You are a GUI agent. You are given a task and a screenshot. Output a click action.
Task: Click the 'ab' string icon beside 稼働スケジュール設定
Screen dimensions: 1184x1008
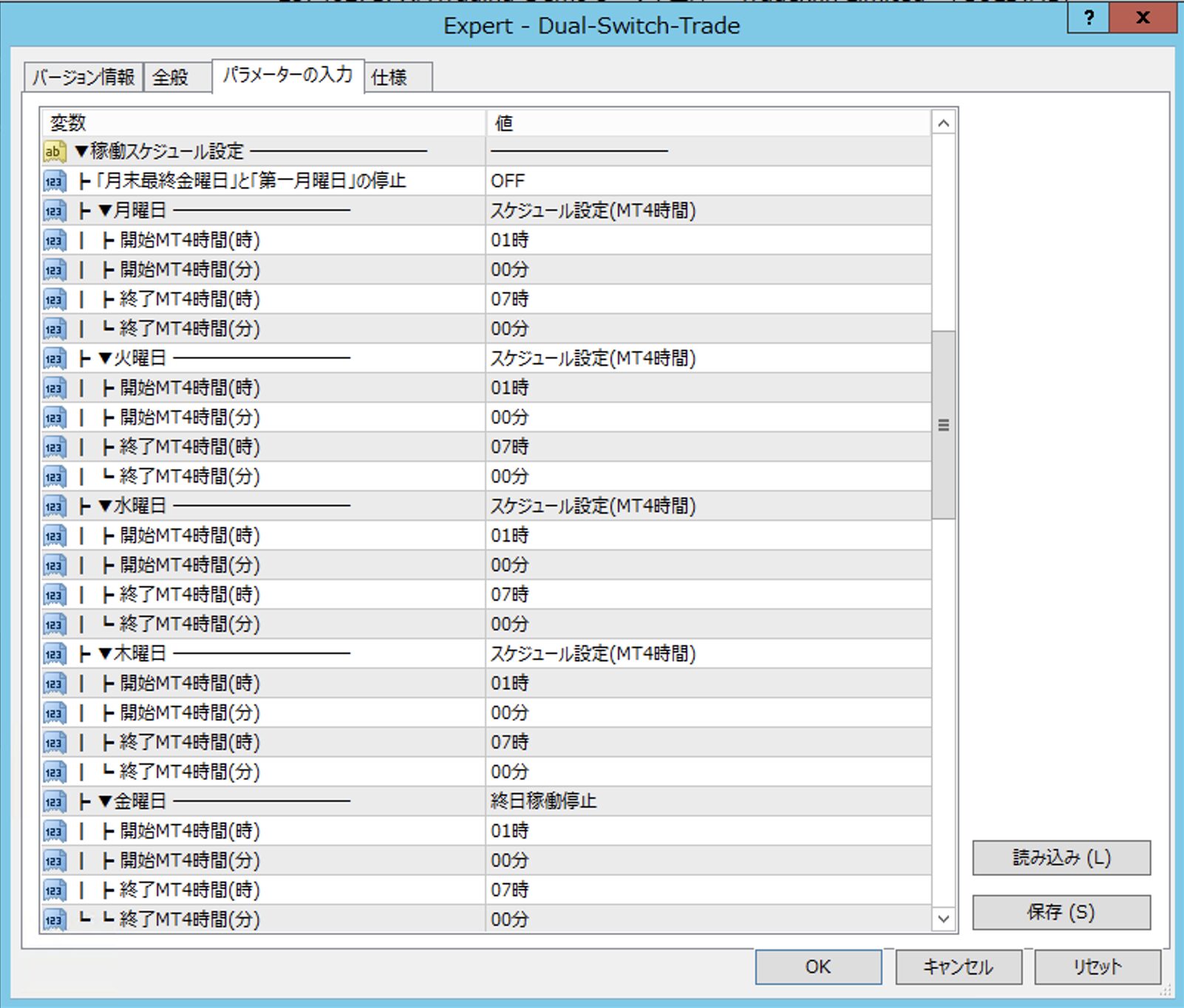tap(54, 151)
